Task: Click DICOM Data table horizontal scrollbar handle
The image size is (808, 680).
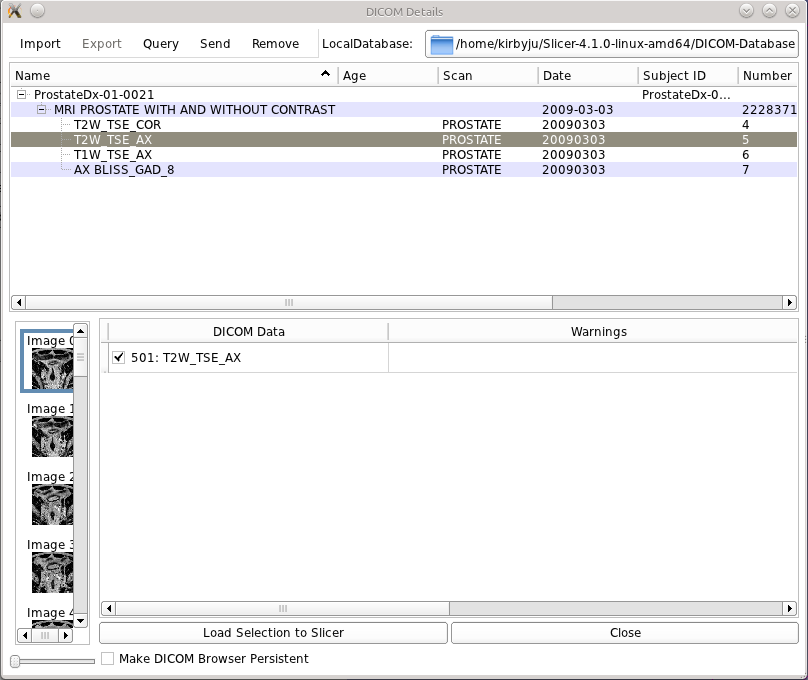Action: pyautogui.click(x=282, y=608)
